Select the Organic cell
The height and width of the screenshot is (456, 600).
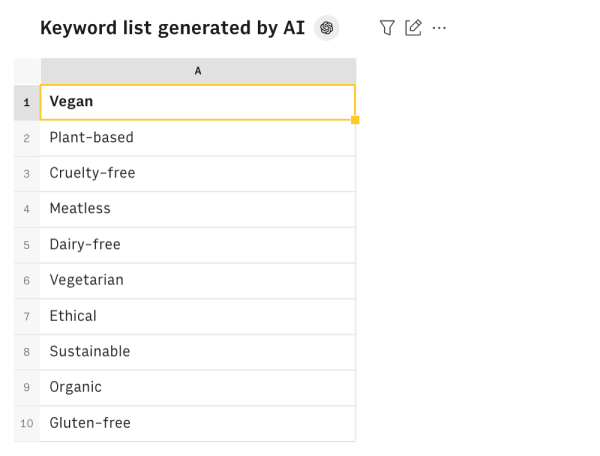coord(197,387)
